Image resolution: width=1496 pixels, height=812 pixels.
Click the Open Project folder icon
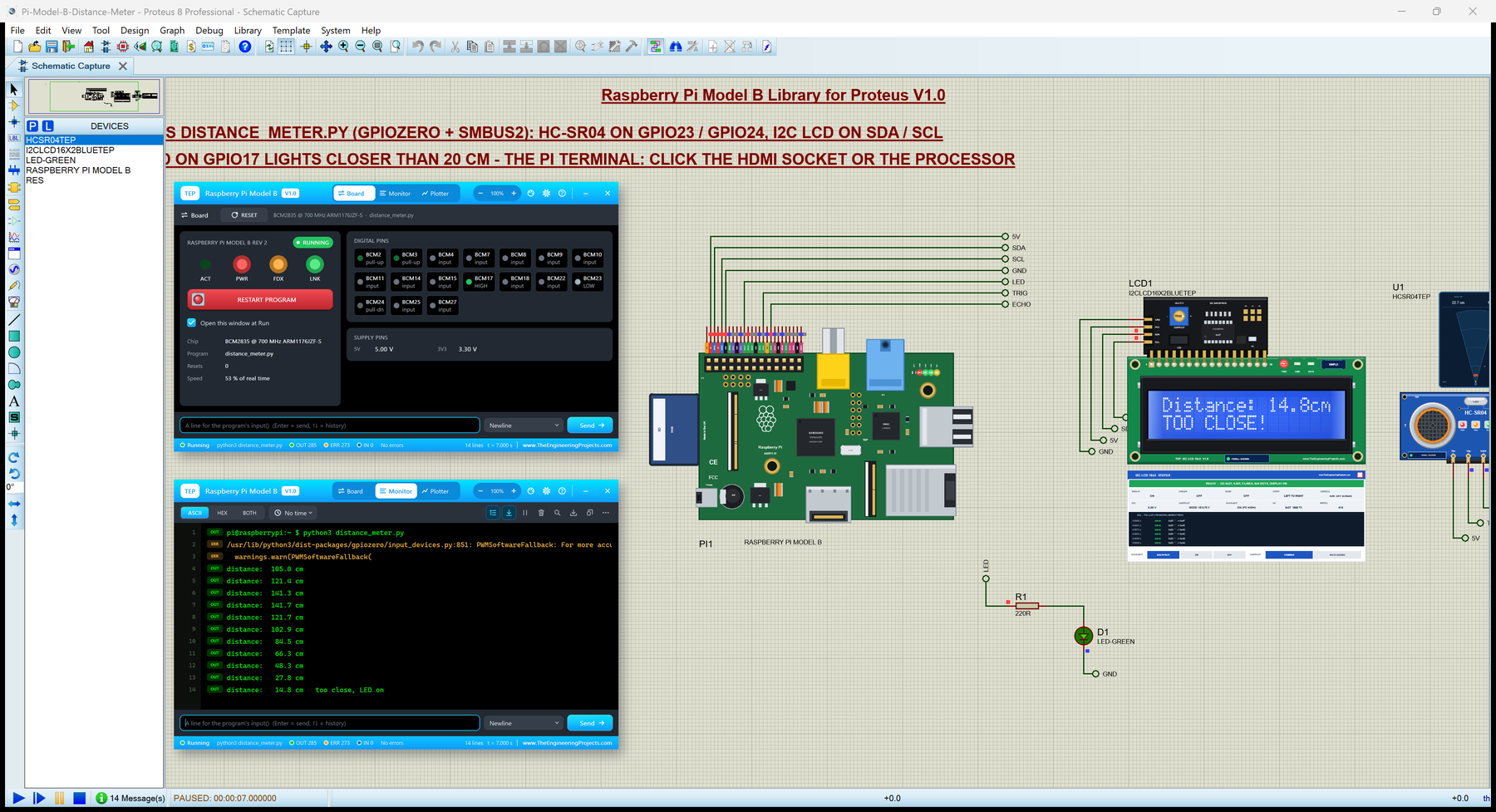[34, 47]
